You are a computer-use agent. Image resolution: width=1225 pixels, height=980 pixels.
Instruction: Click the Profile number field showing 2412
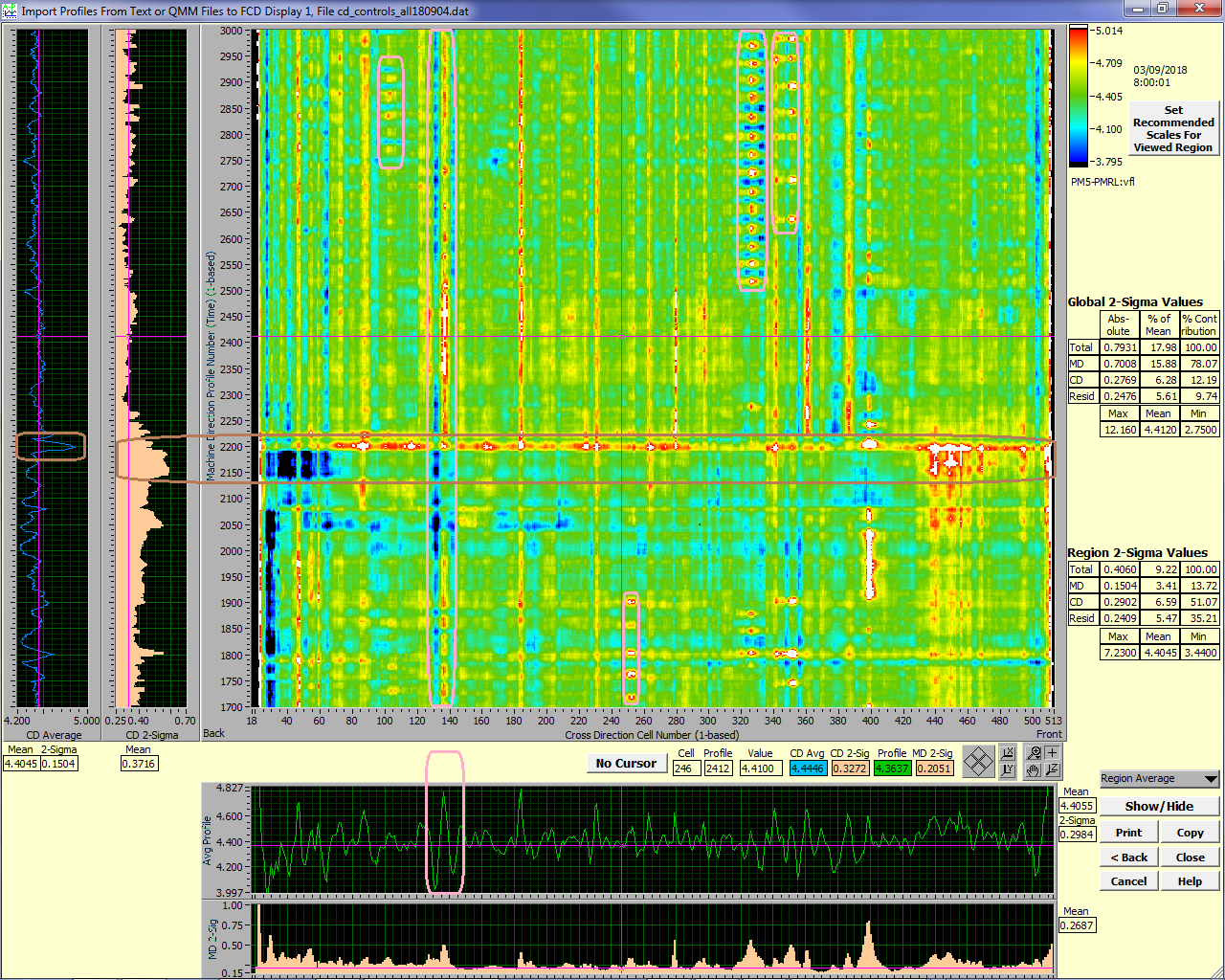[718, 768]
